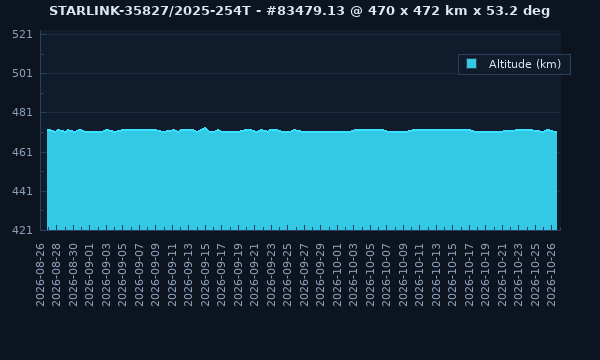This screenshot has height=360, width=600.
Task: Click the 2026-10-13 date label
Action: pyautogui.click(x=436, y=274)
